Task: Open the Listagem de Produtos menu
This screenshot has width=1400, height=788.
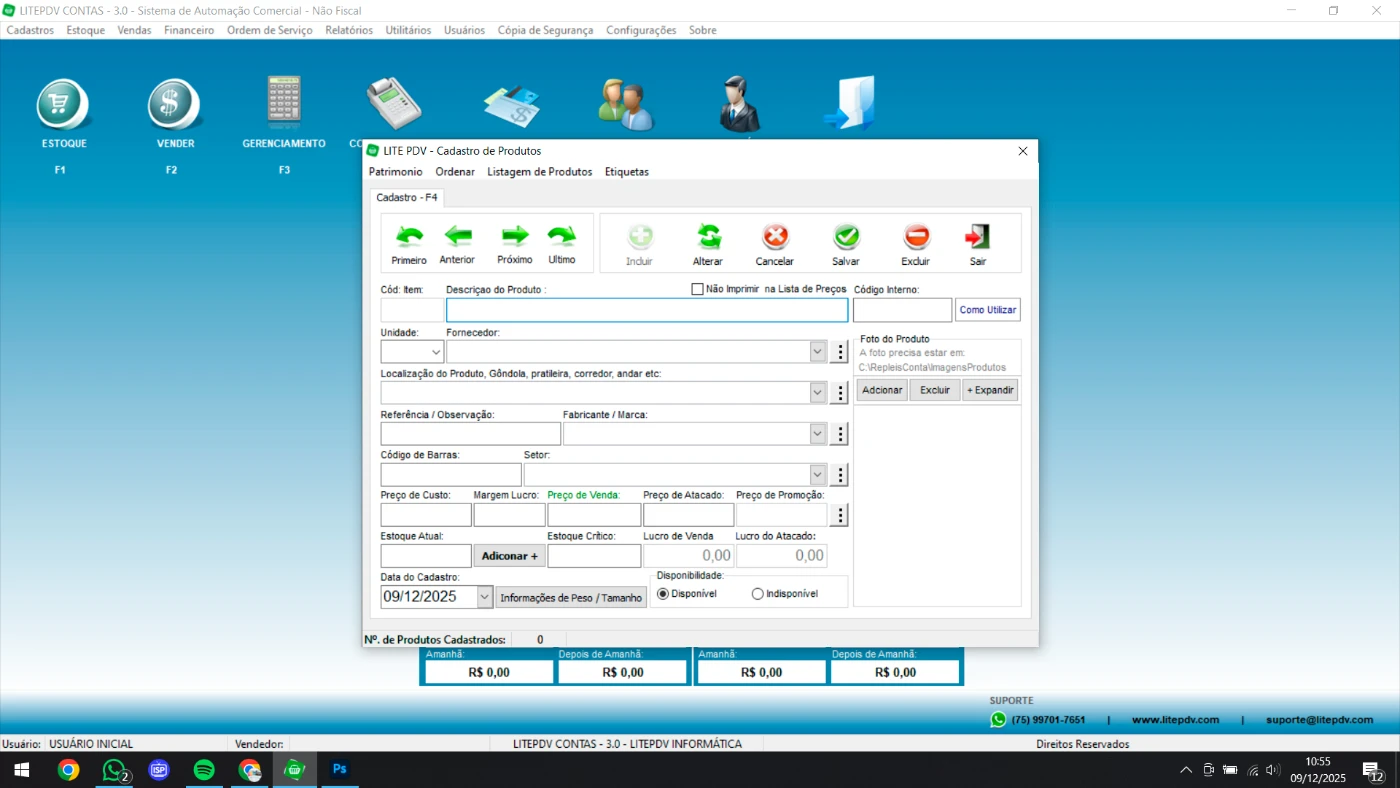Action: pyautogui.click(x=539, y=172)
